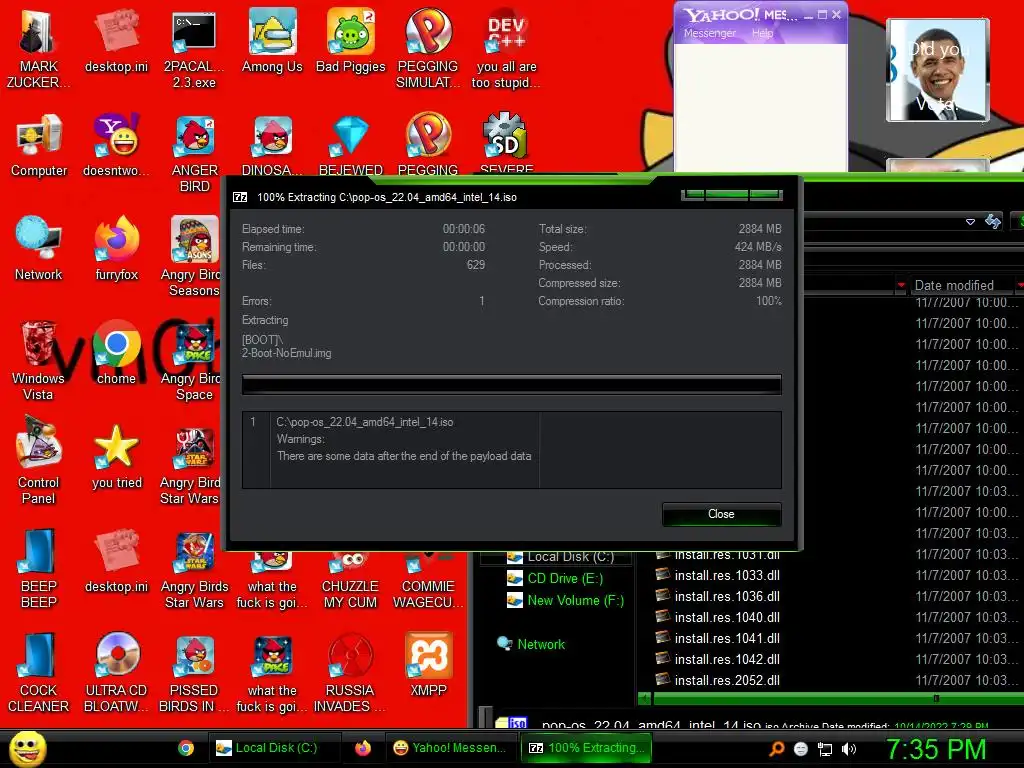Open the Messenger menu in Yahoo! Messenger
Viewport: 1024px width, 768px height.
pos(709,33)
